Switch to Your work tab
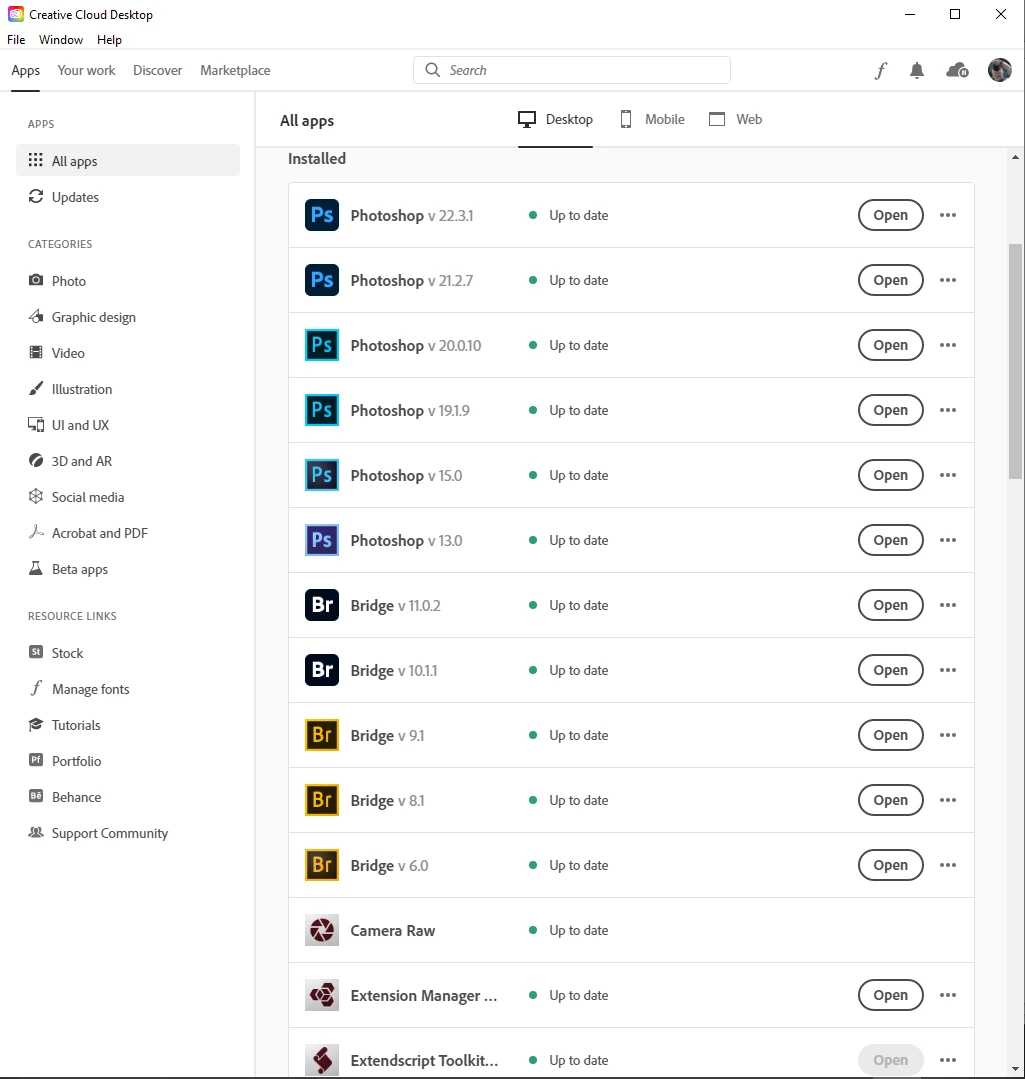The width and height of the screenshot is (1025, 1079). click(x=86, y=70)
